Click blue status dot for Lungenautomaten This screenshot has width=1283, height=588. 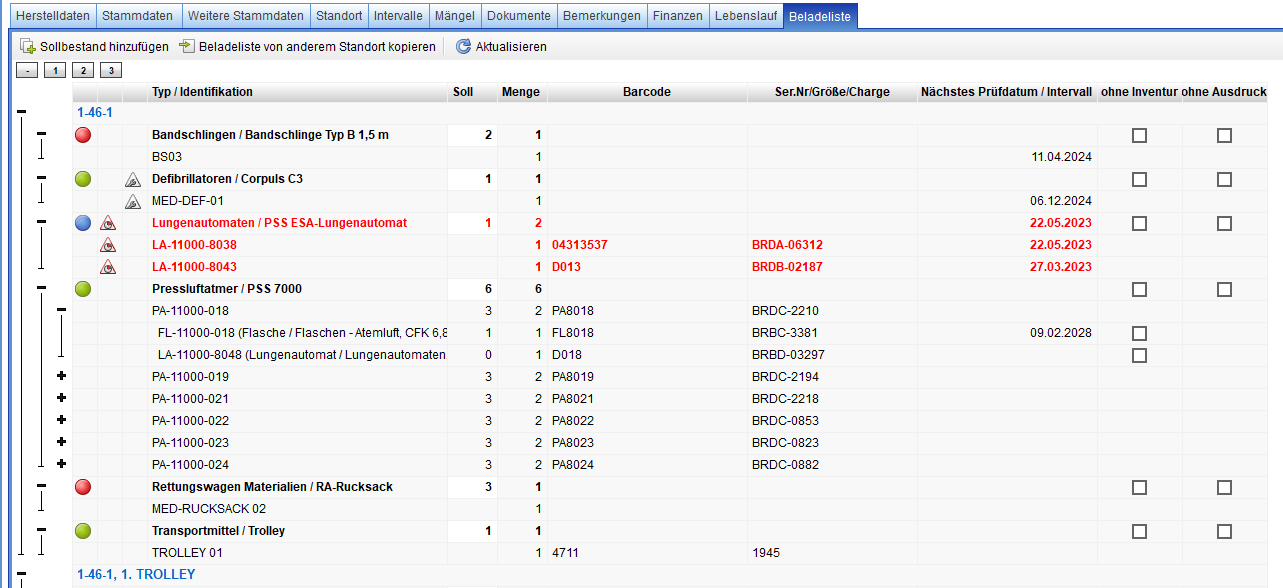pos(83,223)
